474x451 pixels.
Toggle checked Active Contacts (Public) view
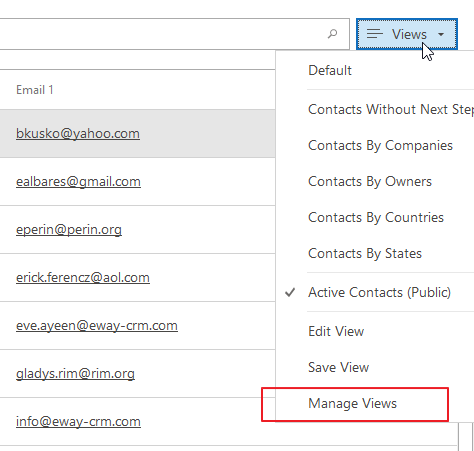(379, 292)
